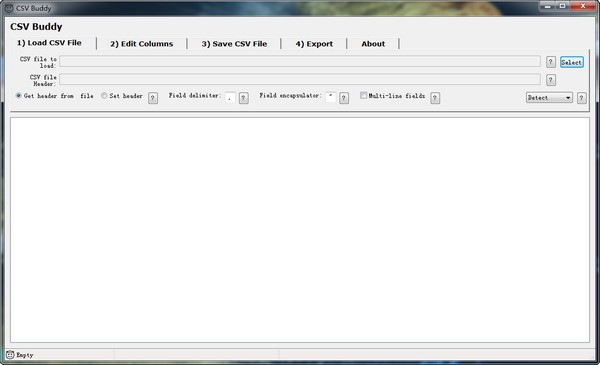Open the About tab
Viewport: 600px width, 365px height.
tap(373, 44)
